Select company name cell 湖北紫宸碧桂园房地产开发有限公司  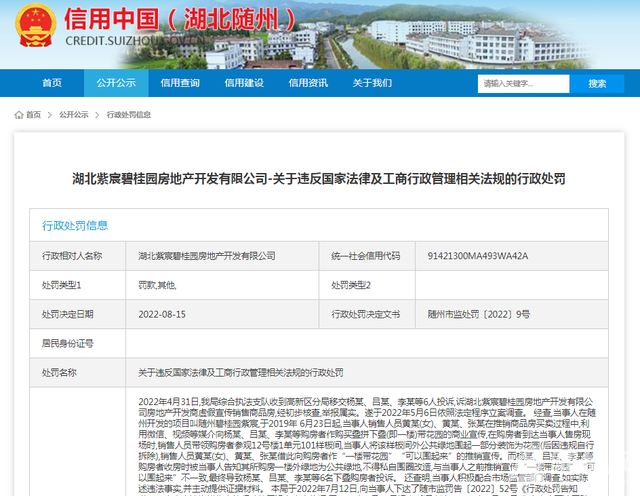pyautogui.click(x=222, y=256)
